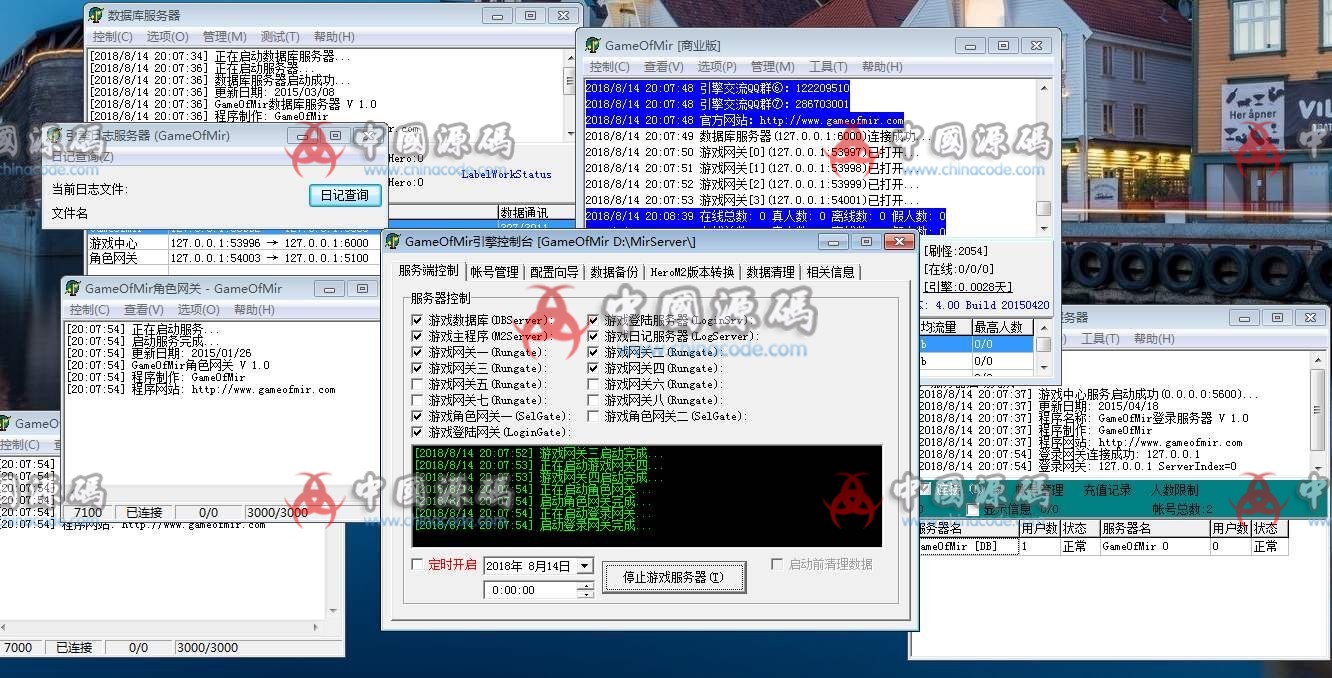Click the 充值记录 link in login server
Image resolution: width=1332 pixels, height=678 pixels.
coord(1107,491)
